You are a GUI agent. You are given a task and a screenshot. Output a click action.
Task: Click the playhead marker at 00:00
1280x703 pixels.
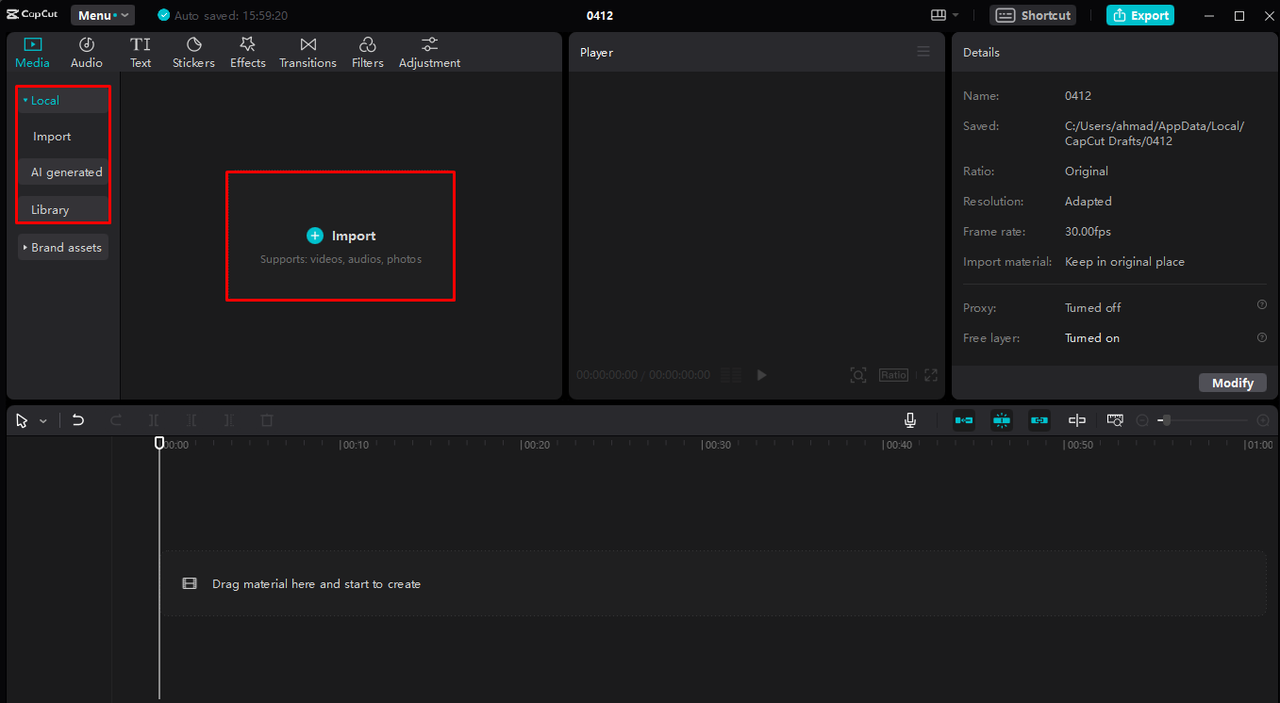tap(159, 442)
